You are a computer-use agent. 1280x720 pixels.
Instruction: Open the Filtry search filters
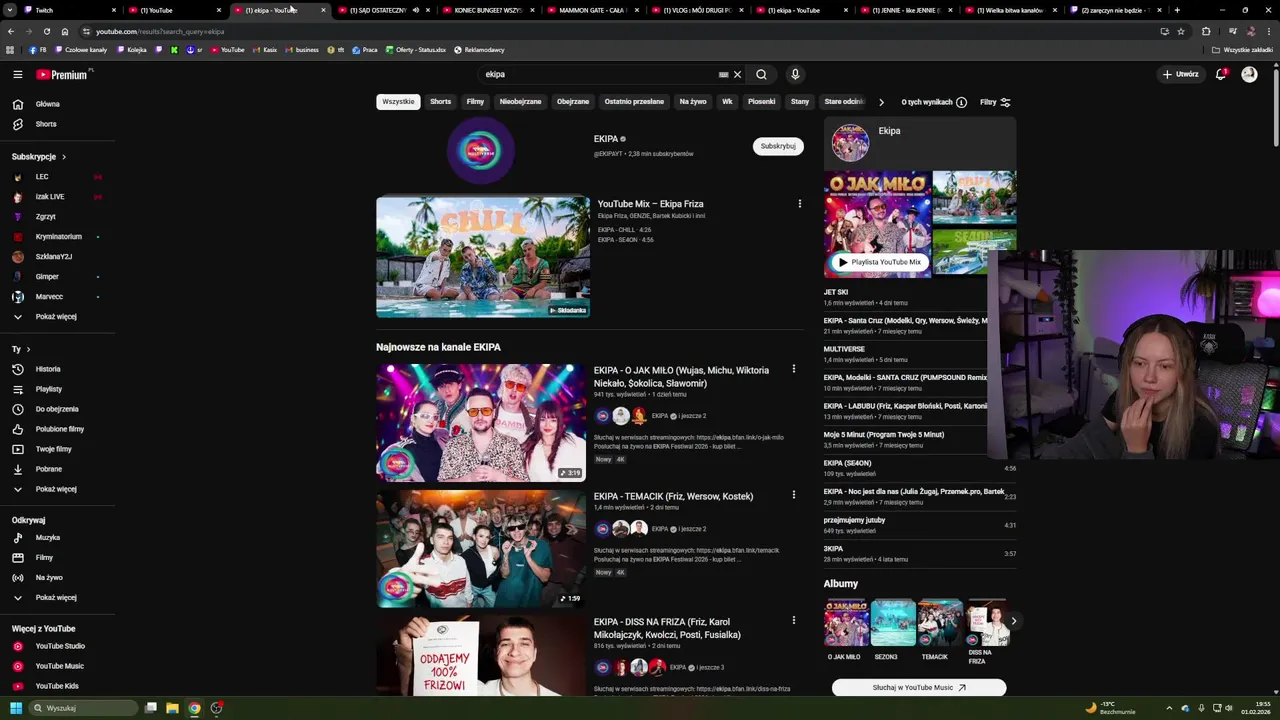click(995, 102)
